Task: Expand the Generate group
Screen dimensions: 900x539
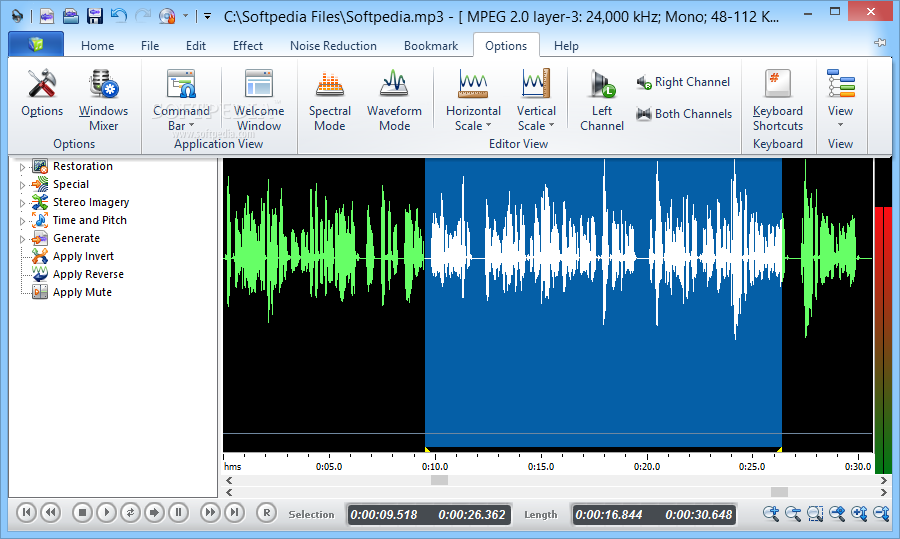Action: (22, 239)
